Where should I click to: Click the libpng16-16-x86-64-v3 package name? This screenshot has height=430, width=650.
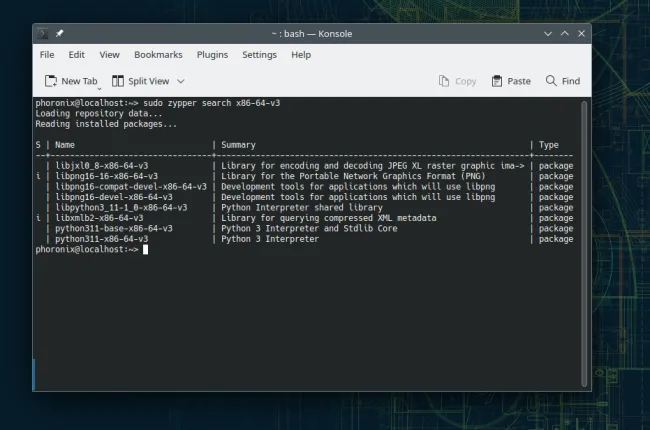coord(107,176)
